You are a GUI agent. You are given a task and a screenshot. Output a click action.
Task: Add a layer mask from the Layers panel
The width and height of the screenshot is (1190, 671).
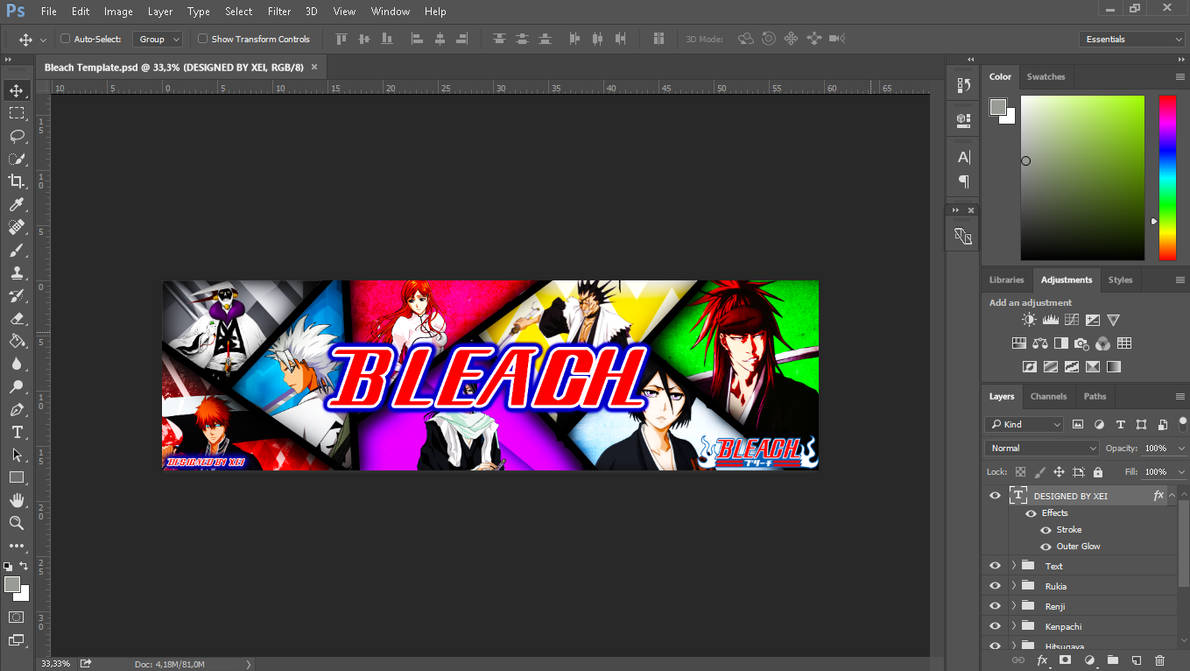(x=1066, y=660)
